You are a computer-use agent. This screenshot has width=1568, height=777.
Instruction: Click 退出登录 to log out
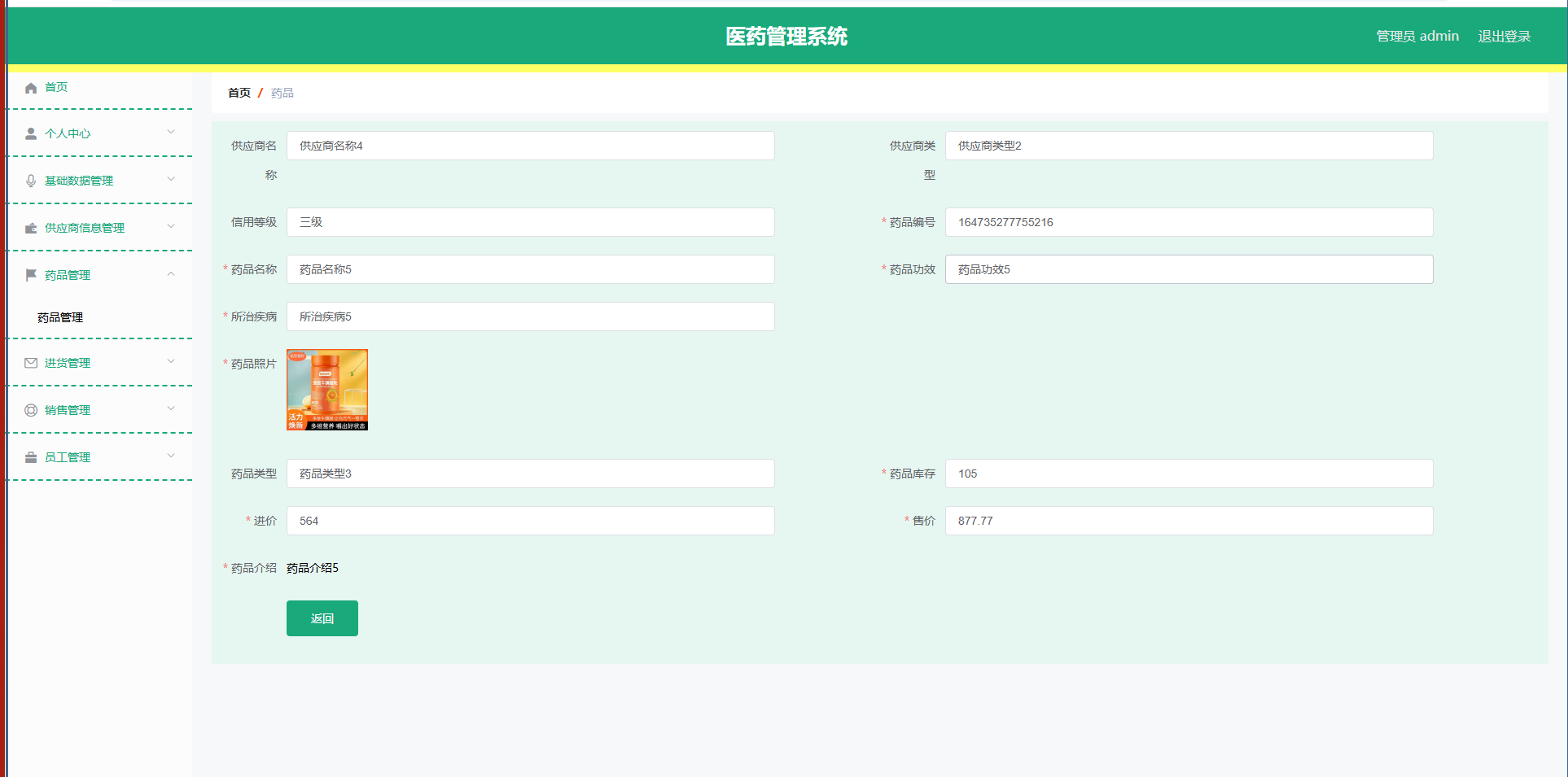(1504, 36)
